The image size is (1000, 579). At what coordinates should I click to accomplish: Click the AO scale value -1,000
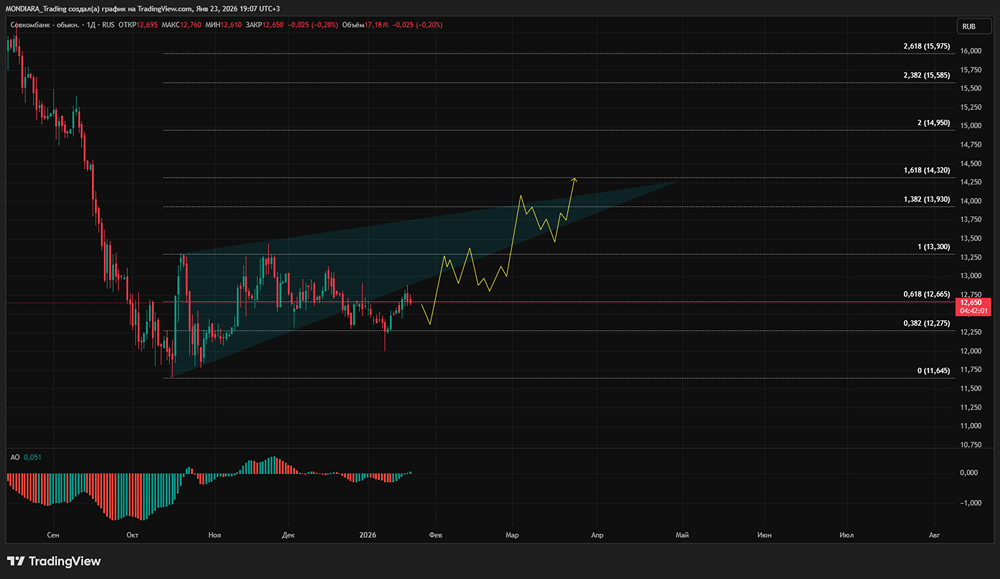tap(971, 503)
